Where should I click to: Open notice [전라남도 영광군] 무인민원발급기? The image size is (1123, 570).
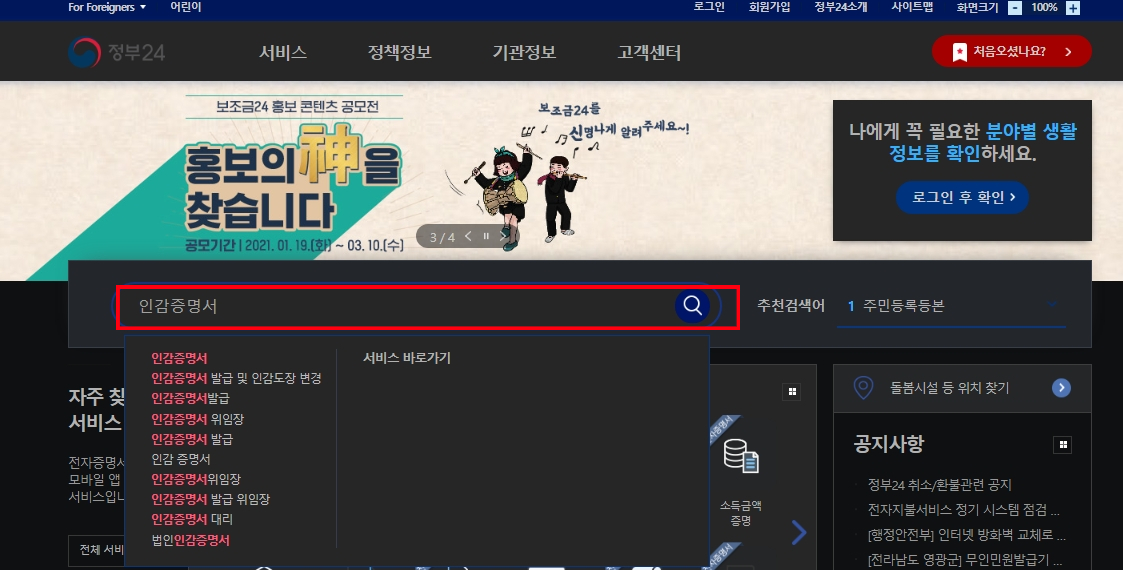[966, 560]
